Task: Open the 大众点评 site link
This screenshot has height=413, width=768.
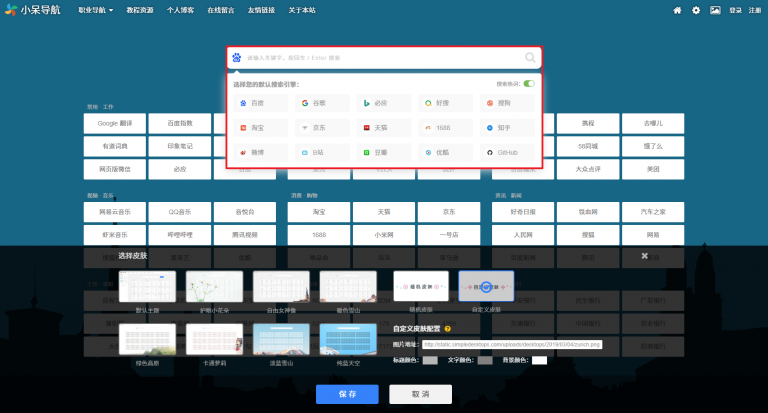Action: point(588,169)
